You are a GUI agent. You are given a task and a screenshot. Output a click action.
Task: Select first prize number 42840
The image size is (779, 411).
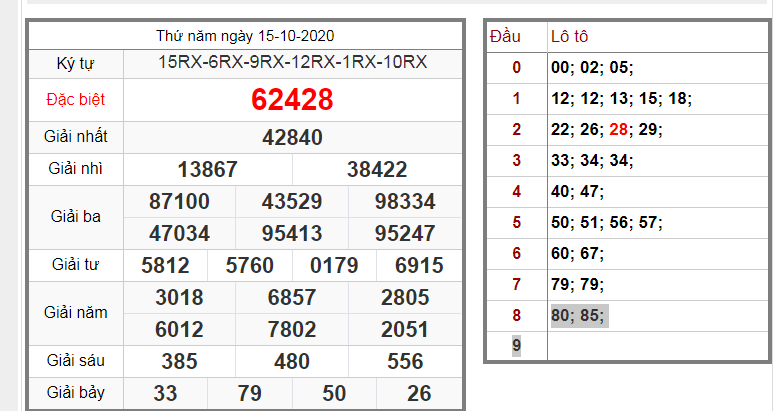click(x=292, y=138)
